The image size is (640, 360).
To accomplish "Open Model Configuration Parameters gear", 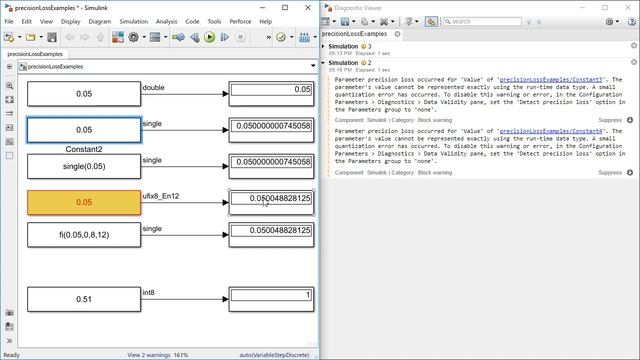I will [x=133, y=37].
